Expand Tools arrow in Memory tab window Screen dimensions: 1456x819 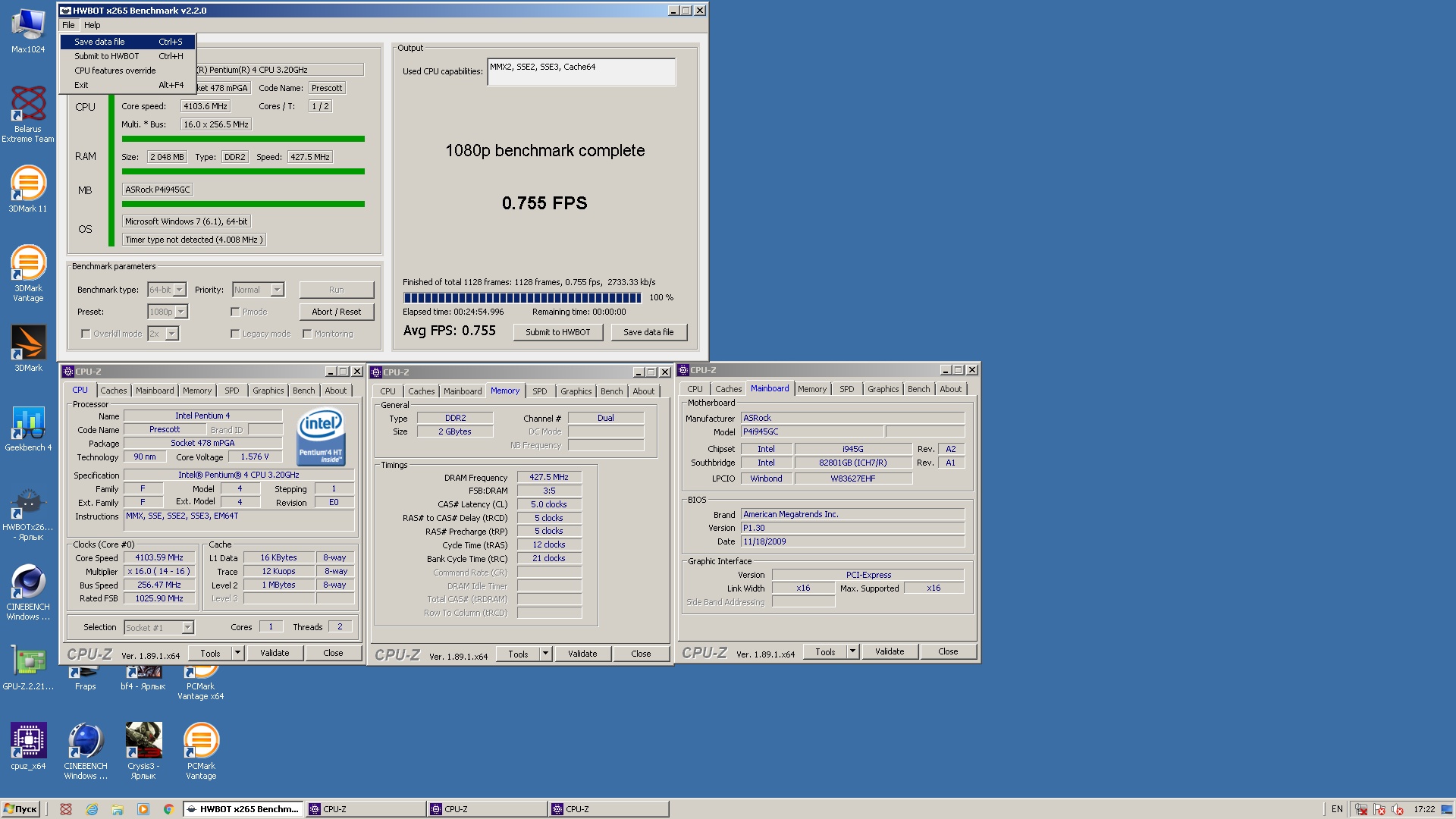[x=545, y=654]
